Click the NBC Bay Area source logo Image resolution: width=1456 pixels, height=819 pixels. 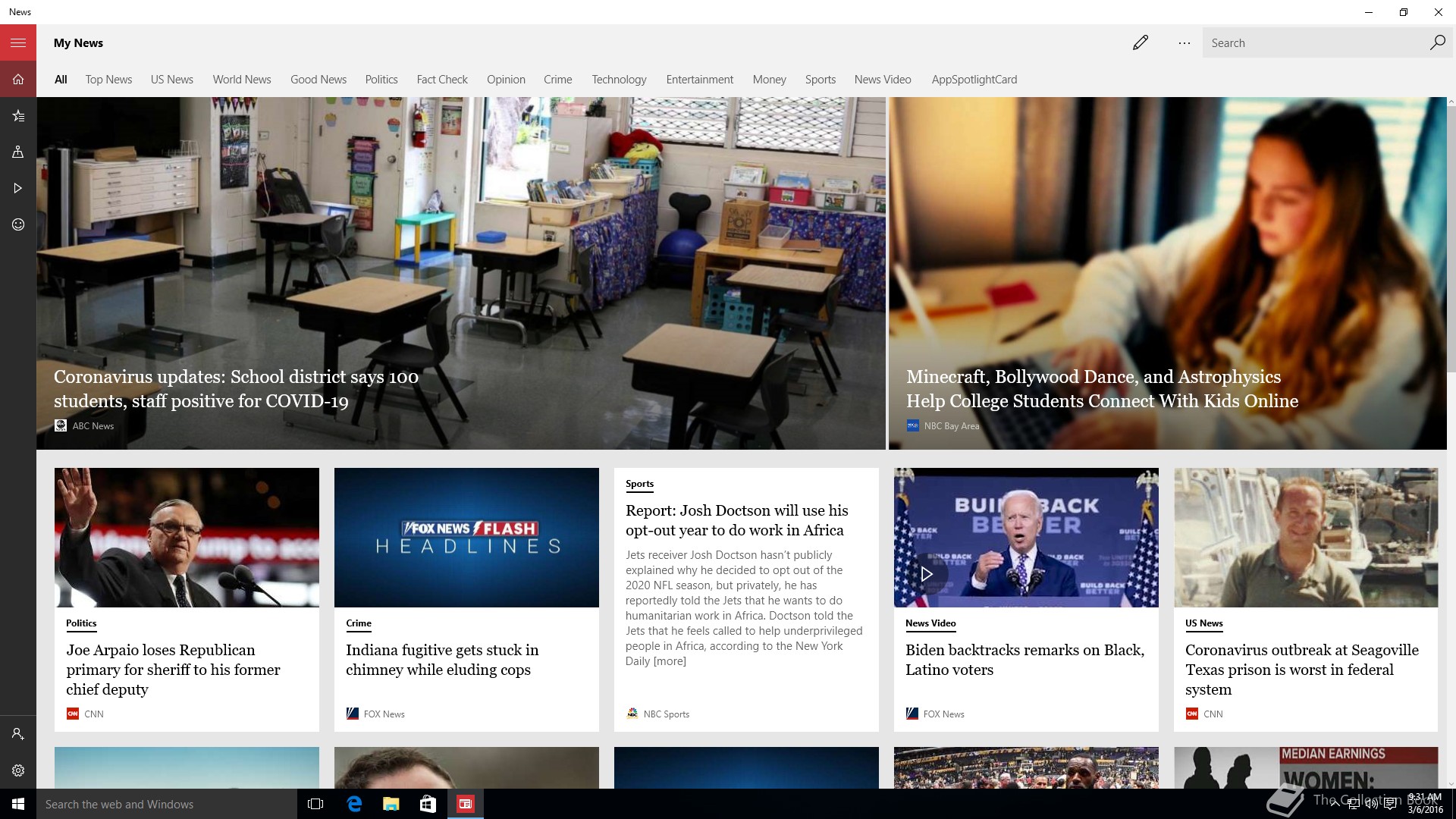pos(913,425)
